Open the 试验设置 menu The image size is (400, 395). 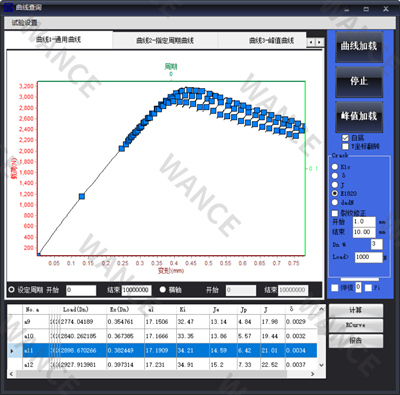[24, 23]
